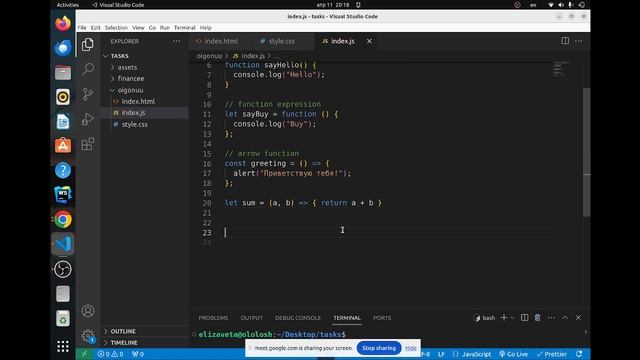Open the Terminal menu
This screenshot has width=640, height=360.
pos(184,28)
